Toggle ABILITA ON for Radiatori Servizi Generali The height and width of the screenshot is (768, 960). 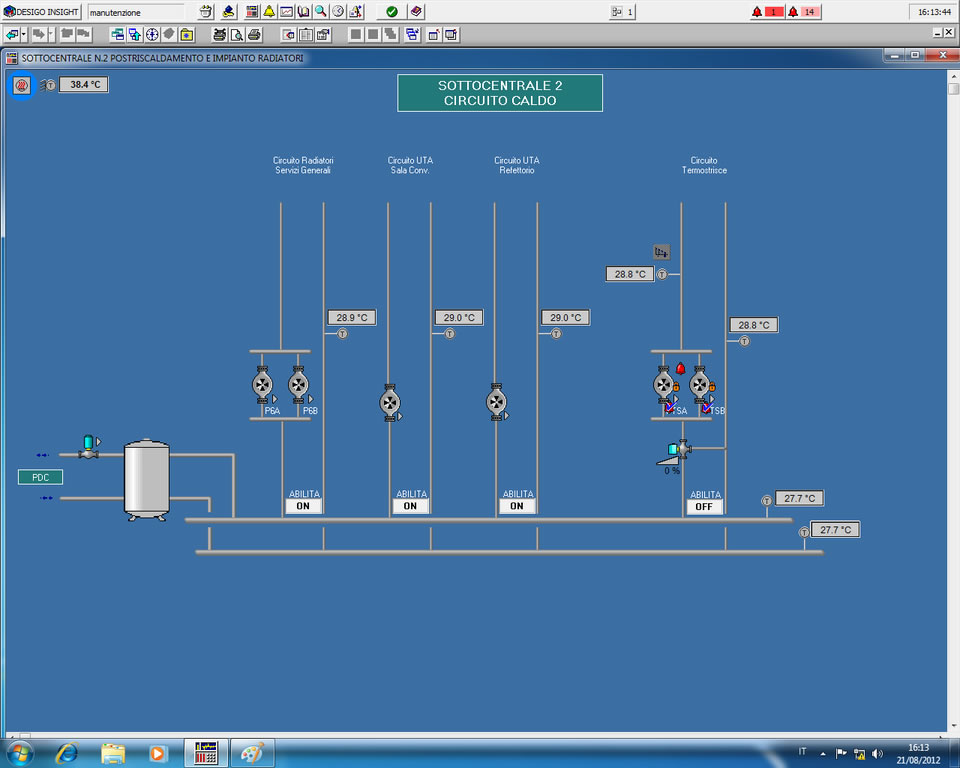(x=303, y=506)
